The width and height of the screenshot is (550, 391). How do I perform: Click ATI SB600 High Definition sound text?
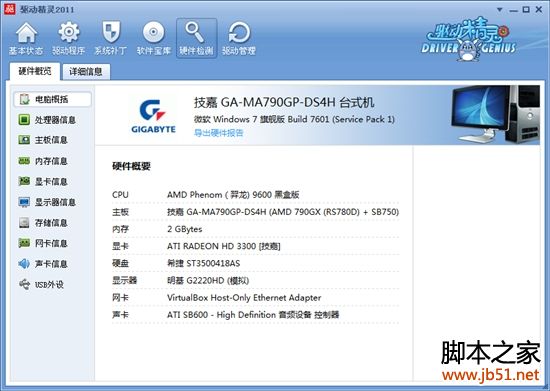(253, 315)
